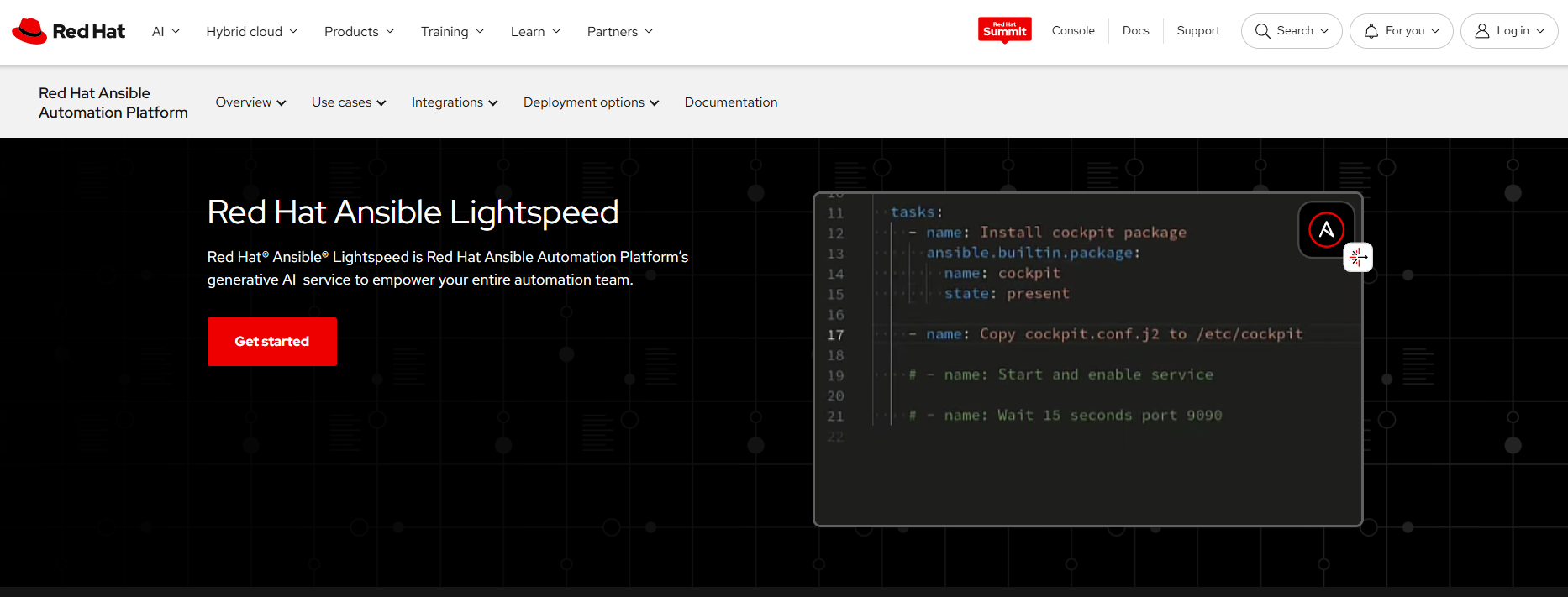Expand the Hybrid cloud menu

point(251,31)
